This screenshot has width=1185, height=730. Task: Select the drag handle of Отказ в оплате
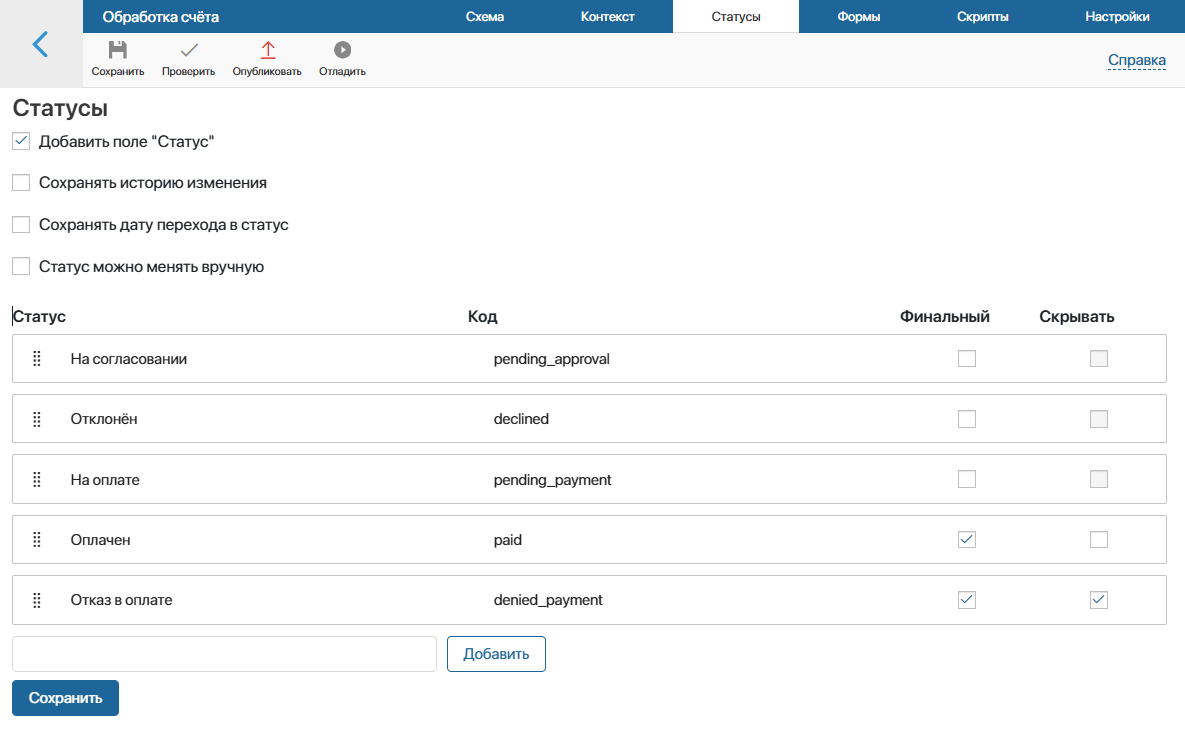(x=37, y=600)
